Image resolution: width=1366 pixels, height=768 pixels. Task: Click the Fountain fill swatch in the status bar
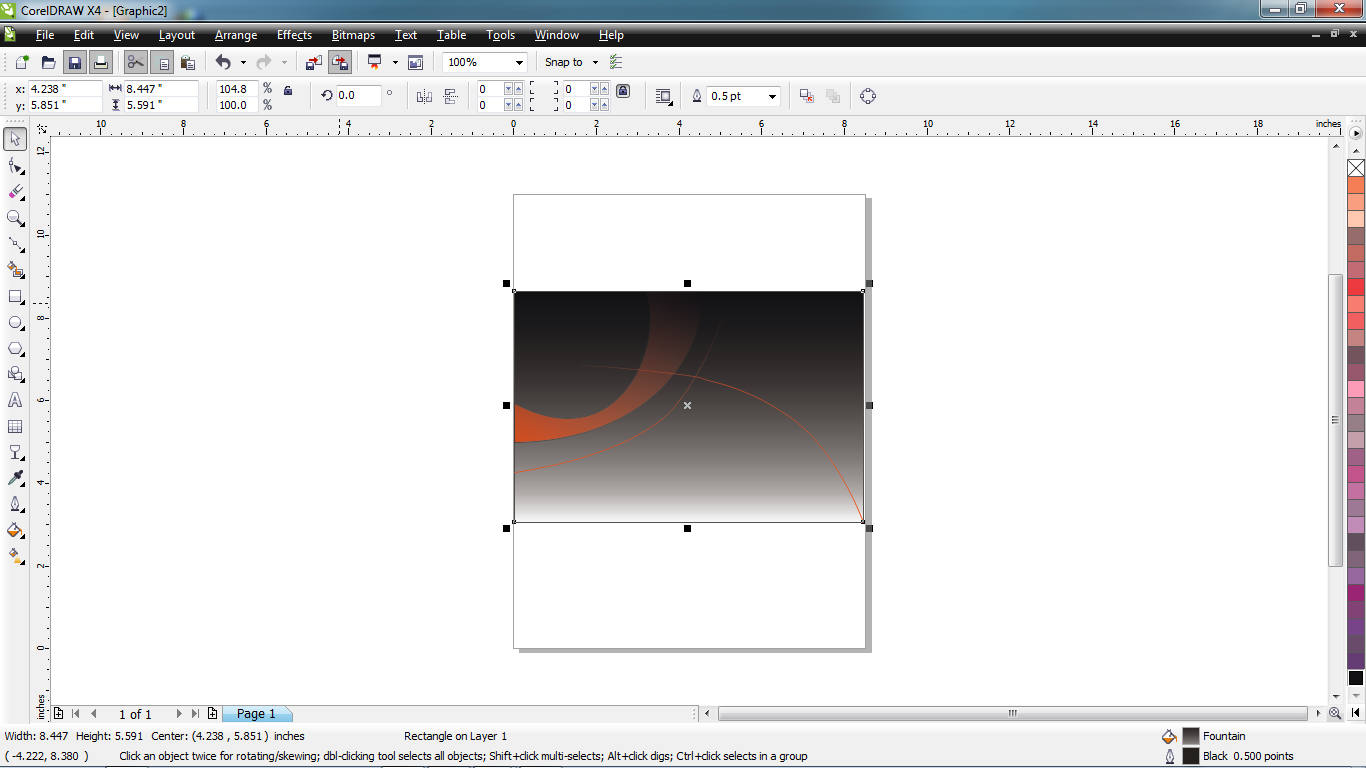(x=1191, y=736)
